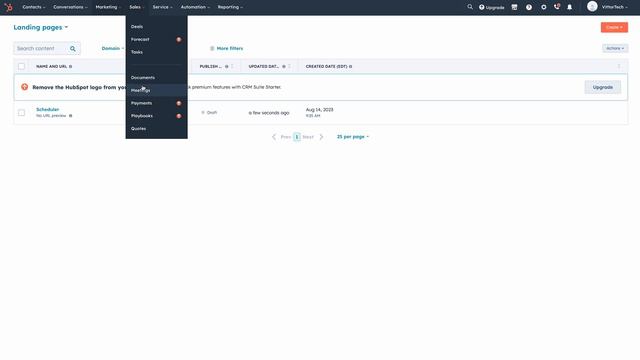Open the Scheduler landing page link
640x360 pixels.
click(x=47, y=109)
